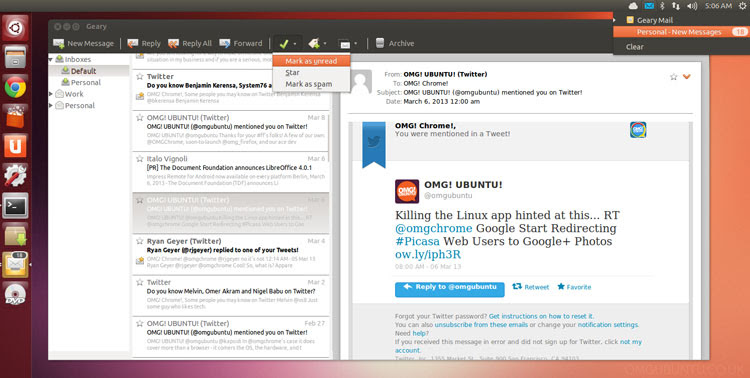Open System Settings gear-wrench icon
750x378 pixels.
pos(15,176)
